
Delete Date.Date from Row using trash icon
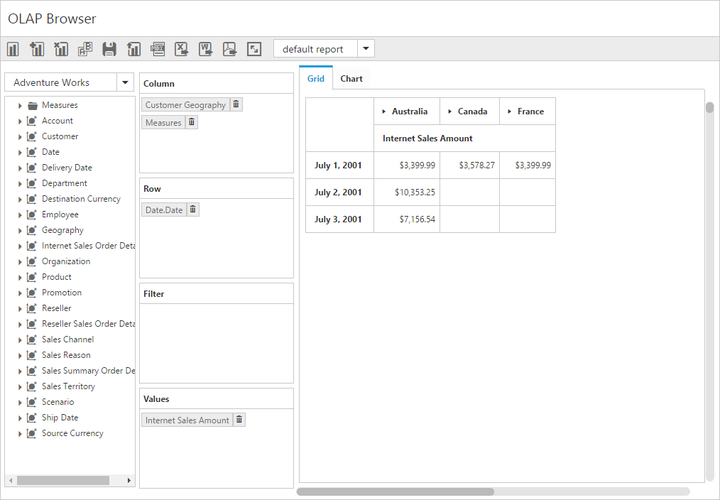[x=193, y=210]
